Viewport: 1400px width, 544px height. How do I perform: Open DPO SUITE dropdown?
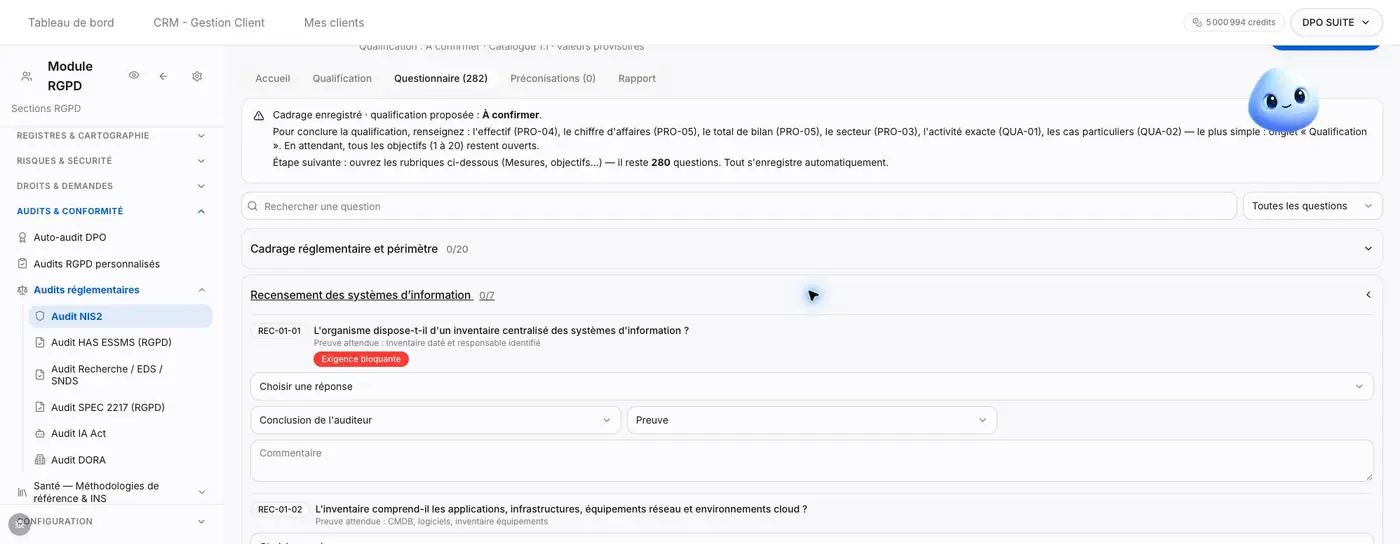click(x=1336, y=22)
